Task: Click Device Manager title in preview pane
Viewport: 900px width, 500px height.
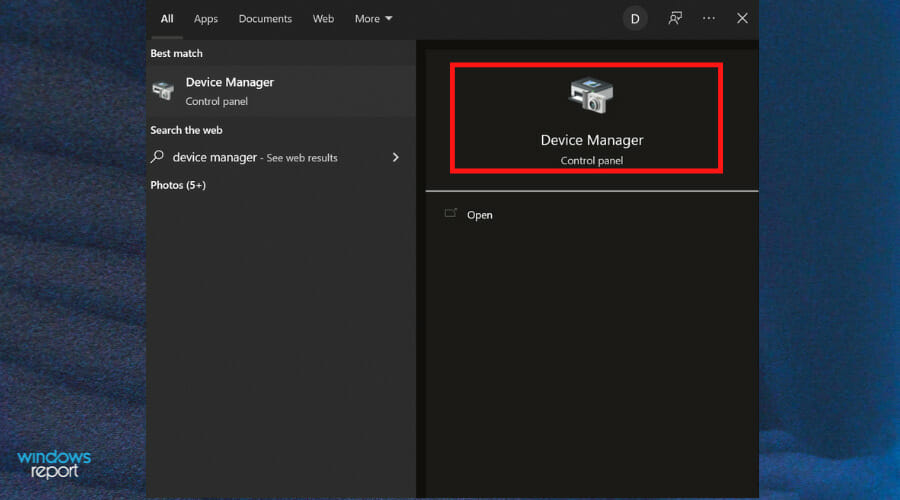Action: click(592, 140)
